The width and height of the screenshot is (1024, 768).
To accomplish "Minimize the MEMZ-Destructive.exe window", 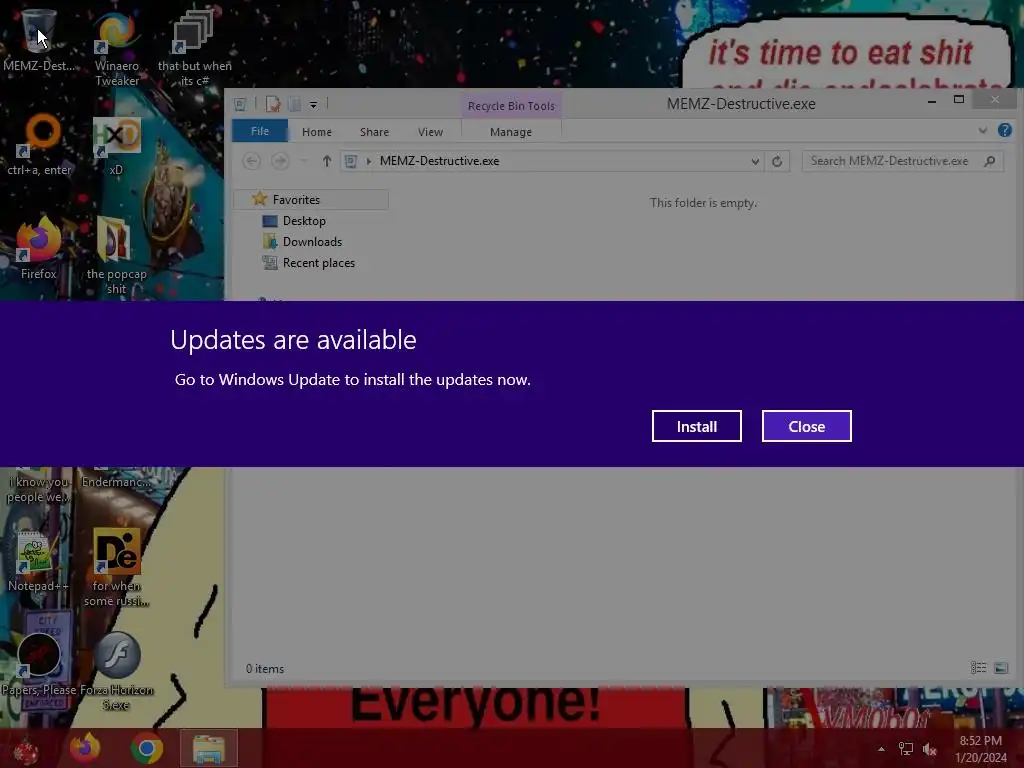I will (x=932, y=101).
